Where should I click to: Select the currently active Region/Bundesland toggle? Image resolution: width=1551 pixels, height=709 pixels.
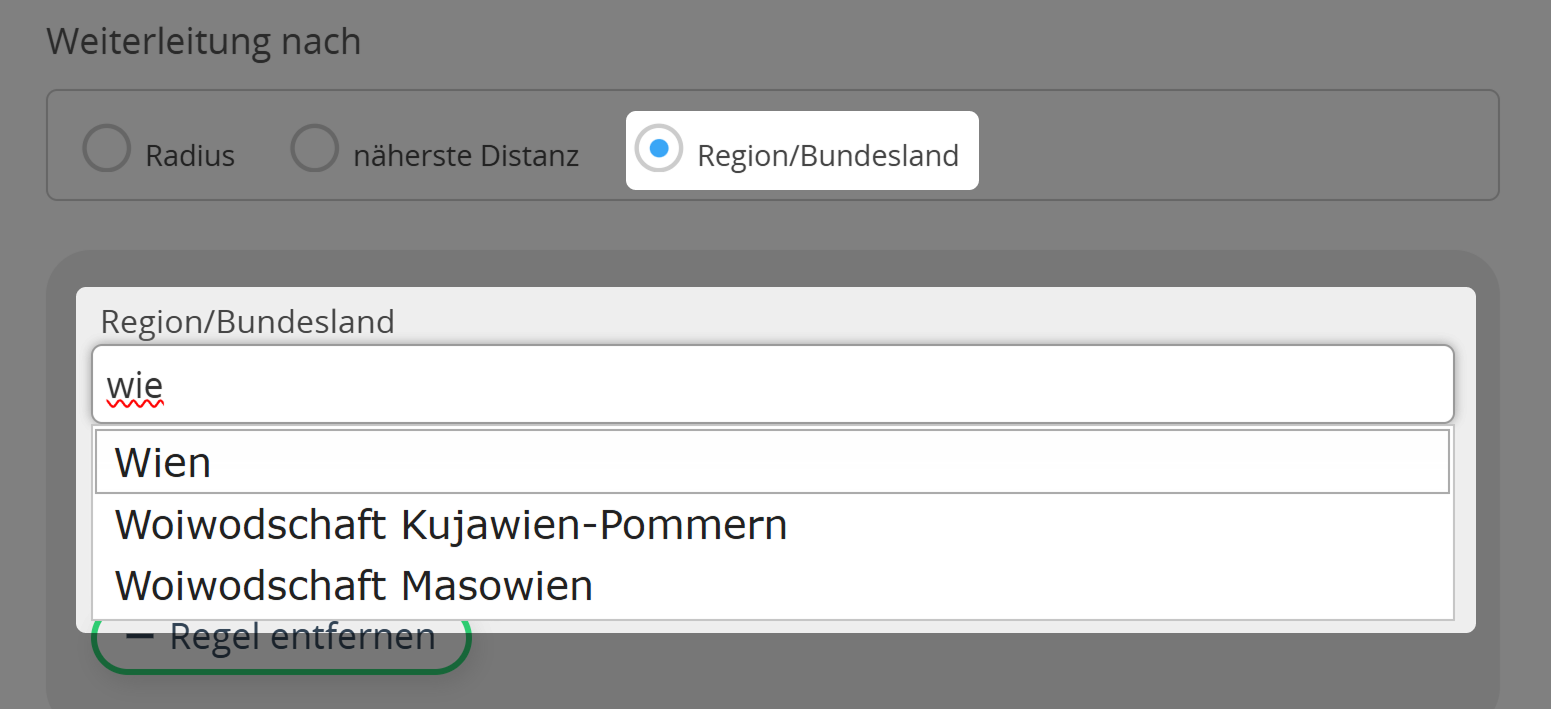[800, 150]
